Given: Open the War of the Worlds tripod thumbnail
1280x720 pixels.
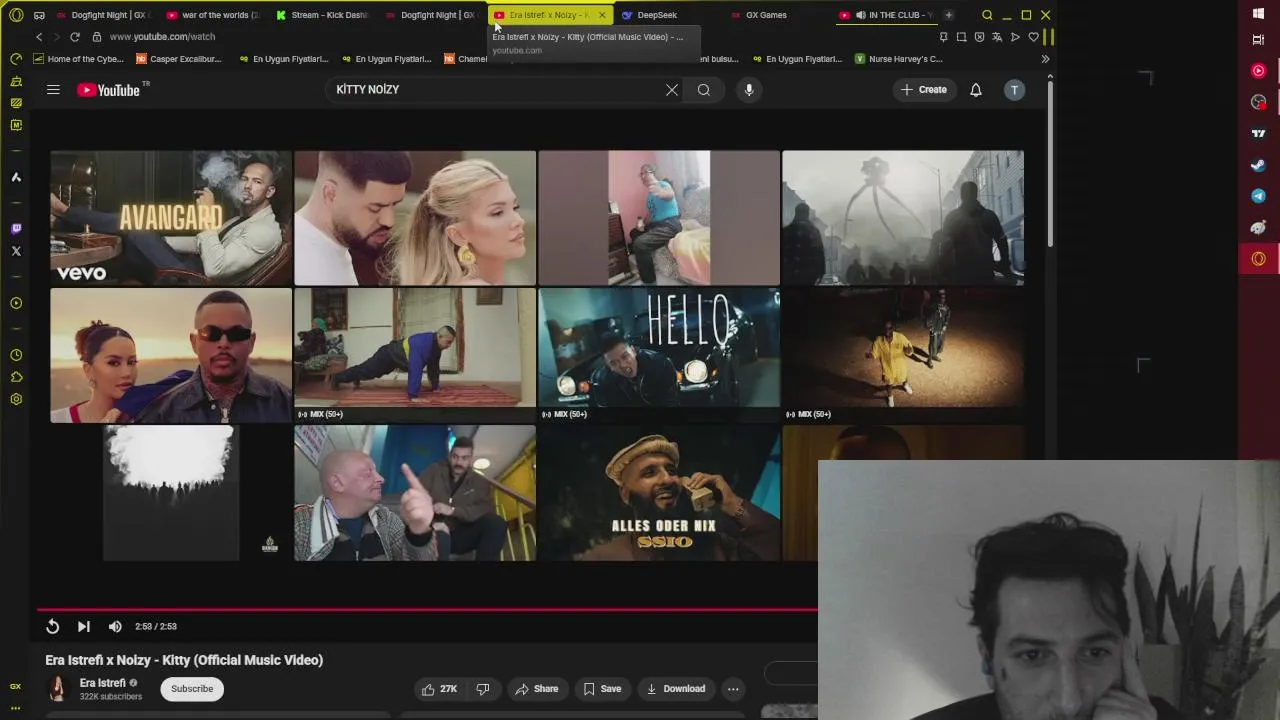Looking at the screenshot, I should (903, 218).
